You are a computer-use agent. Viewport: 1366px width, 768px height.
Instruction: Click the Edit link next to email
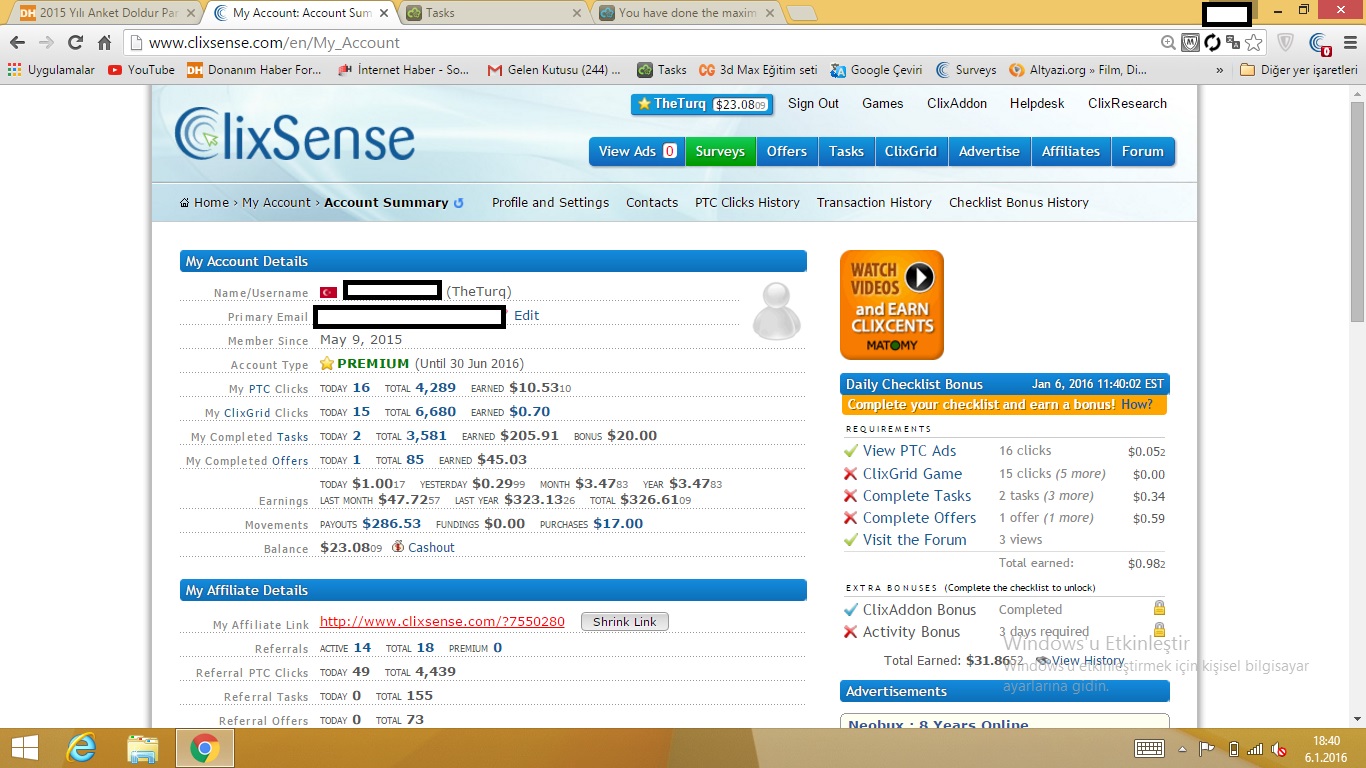[526, 316]
